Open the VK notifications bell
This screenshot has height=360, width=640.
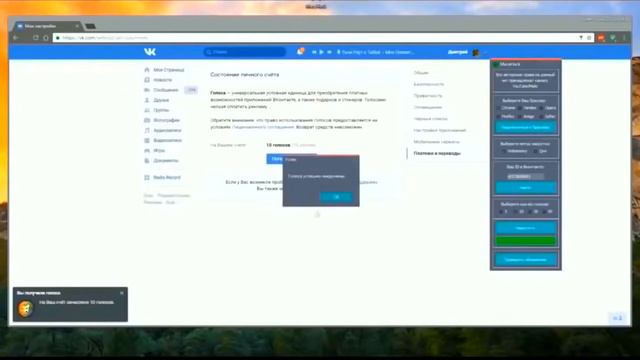300,51
